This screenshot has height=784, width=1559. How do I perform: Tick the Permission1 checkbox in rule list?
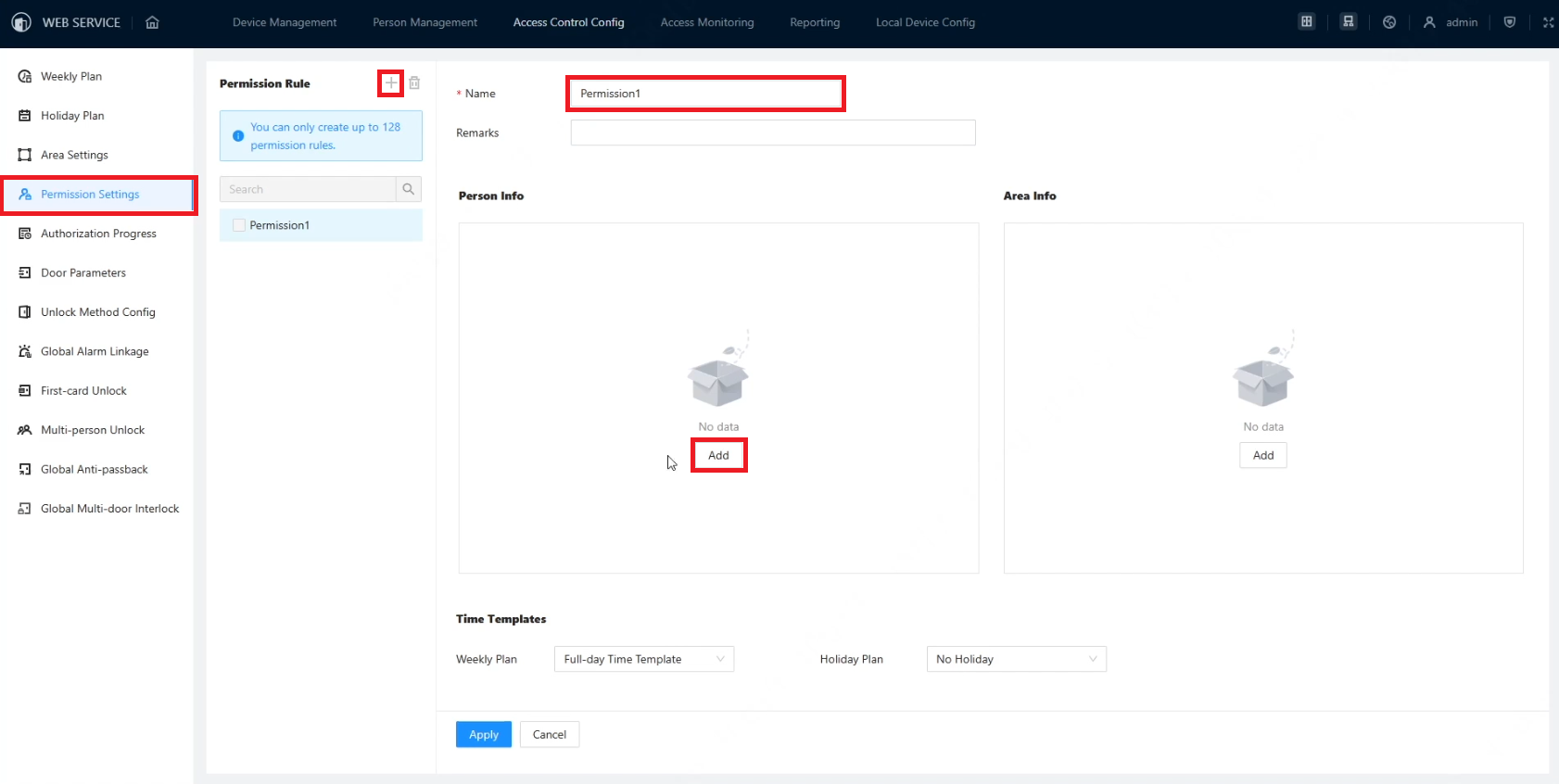(239, 225)
